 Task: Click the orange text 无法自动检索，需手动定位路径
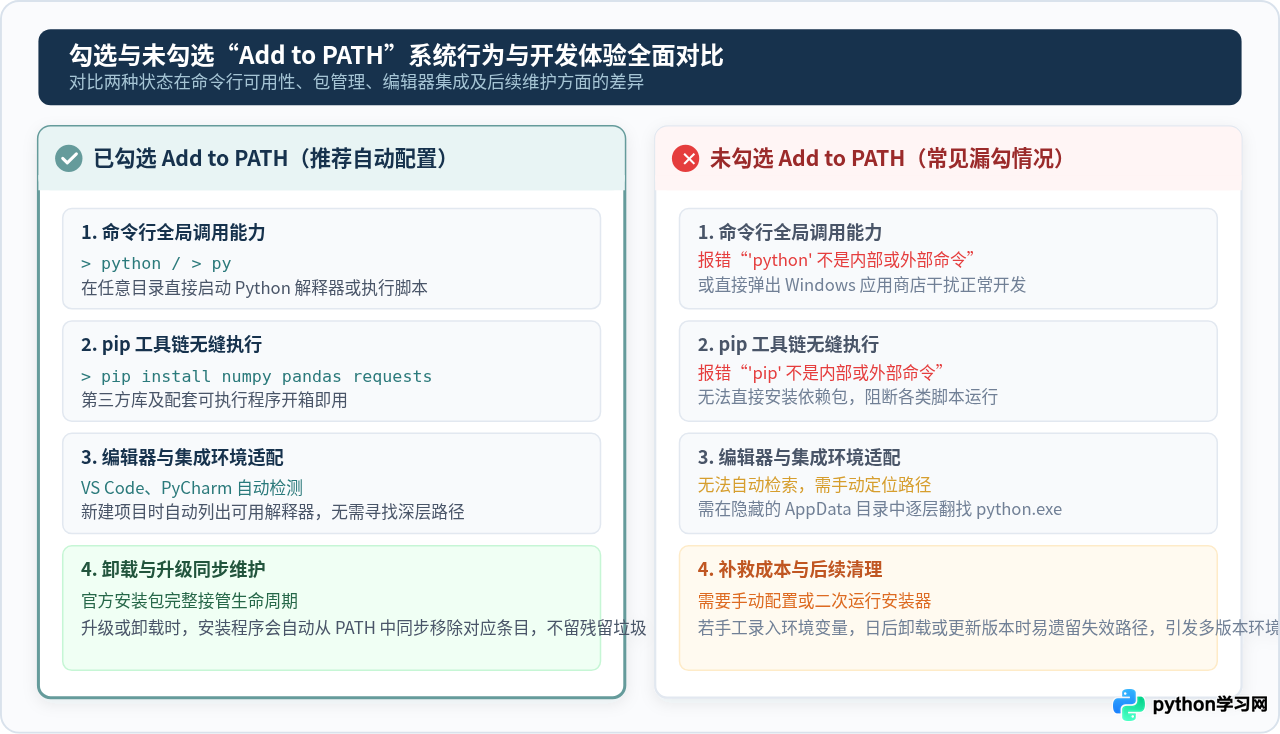click(815, 485)
